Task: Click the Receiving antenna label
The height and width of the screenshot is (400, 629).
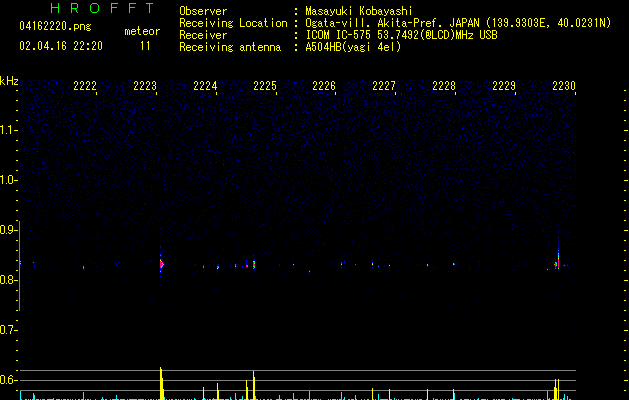Action: point(230,47)
